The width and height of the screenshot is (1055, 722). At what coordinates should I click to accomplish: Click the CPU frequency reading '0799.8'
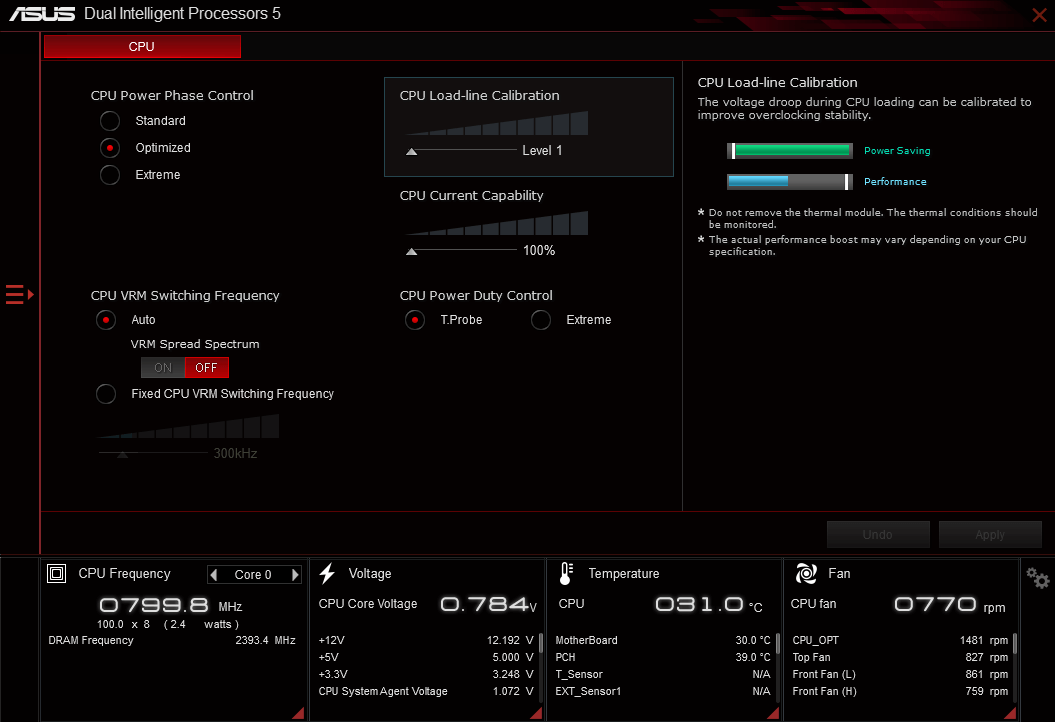pos(154,605)
